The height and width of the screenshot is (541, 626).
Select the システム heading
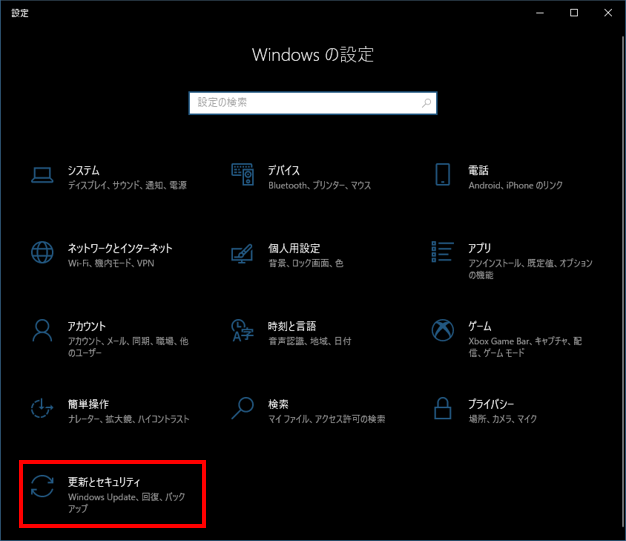coord(83,170)
